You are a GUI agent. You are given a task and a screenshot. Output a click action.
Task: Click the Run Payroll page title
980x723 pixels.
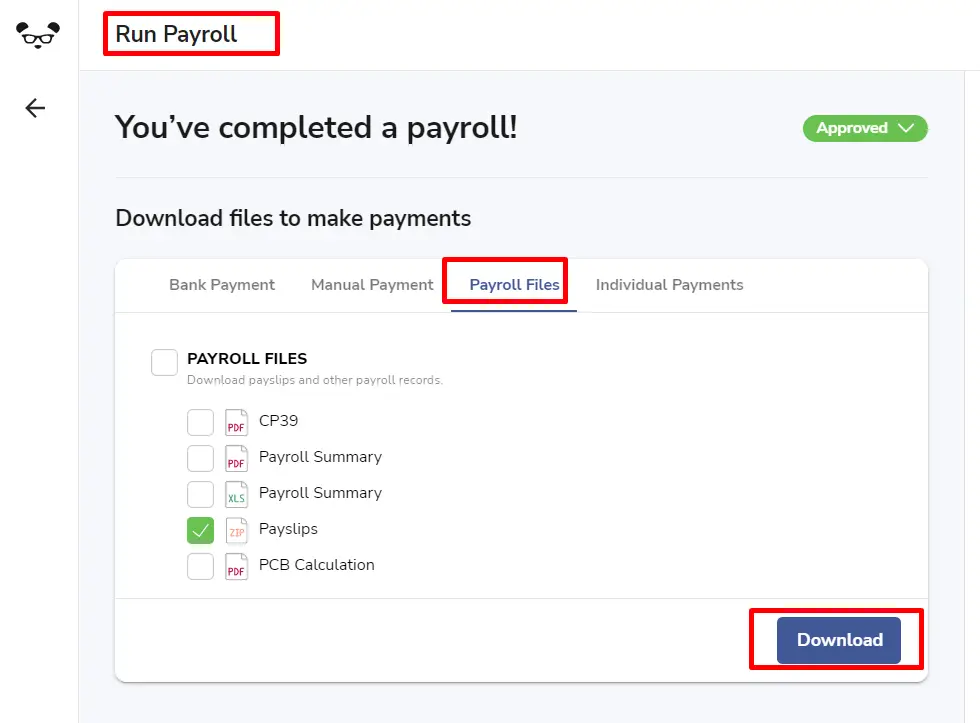coord(176,34)
